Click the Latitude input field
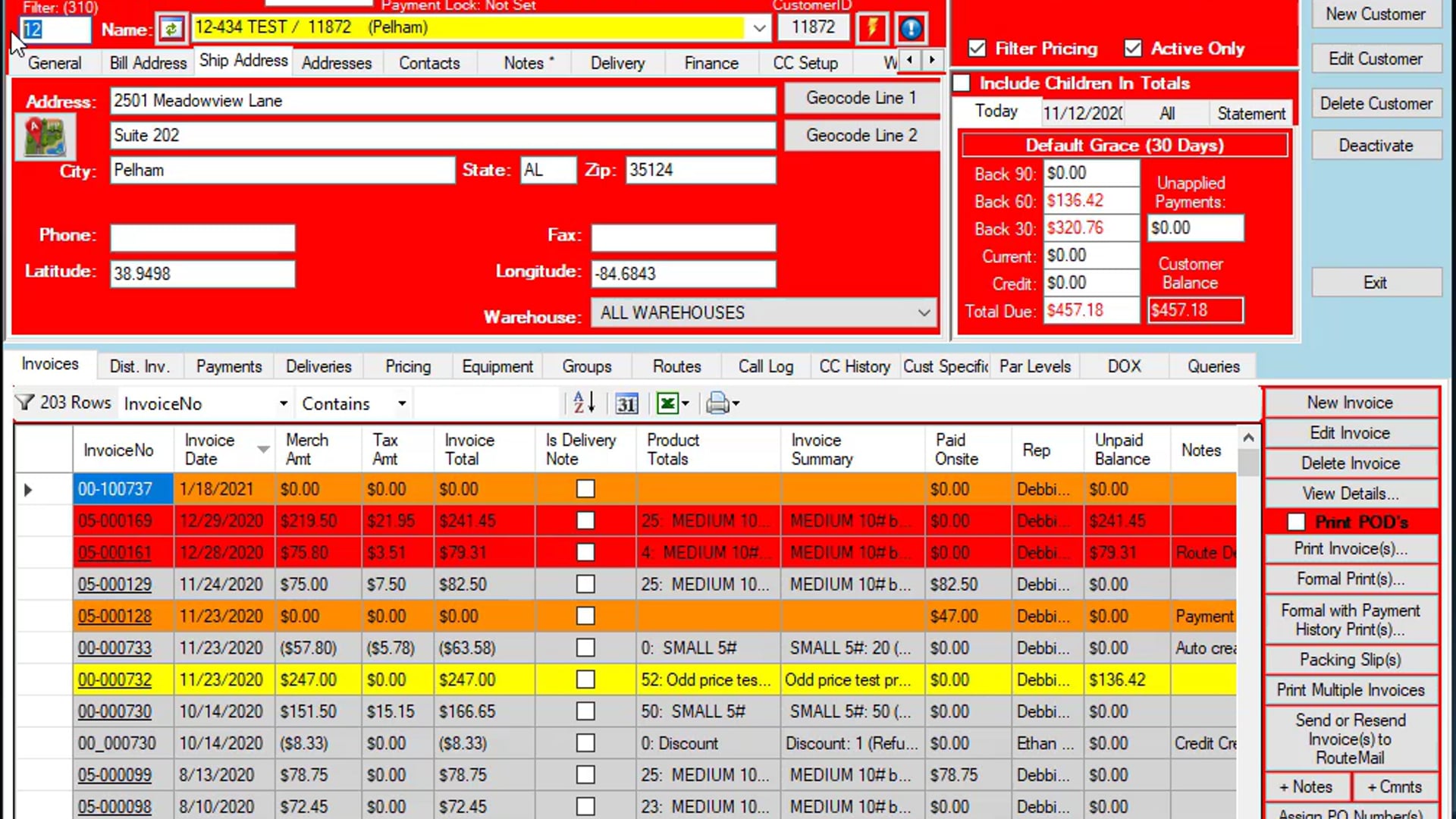 point(202,274)
